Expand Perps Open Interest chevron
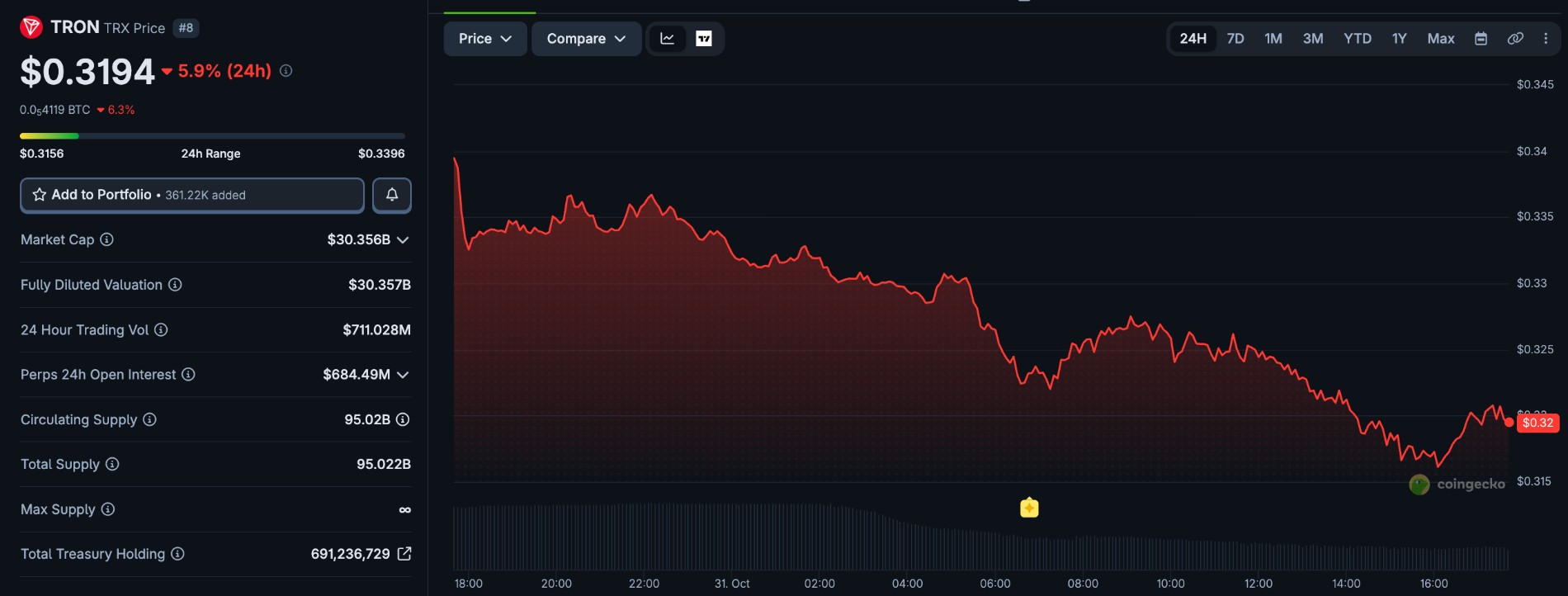This screenshot has height=596, width=1568. (x=403, y=375)
